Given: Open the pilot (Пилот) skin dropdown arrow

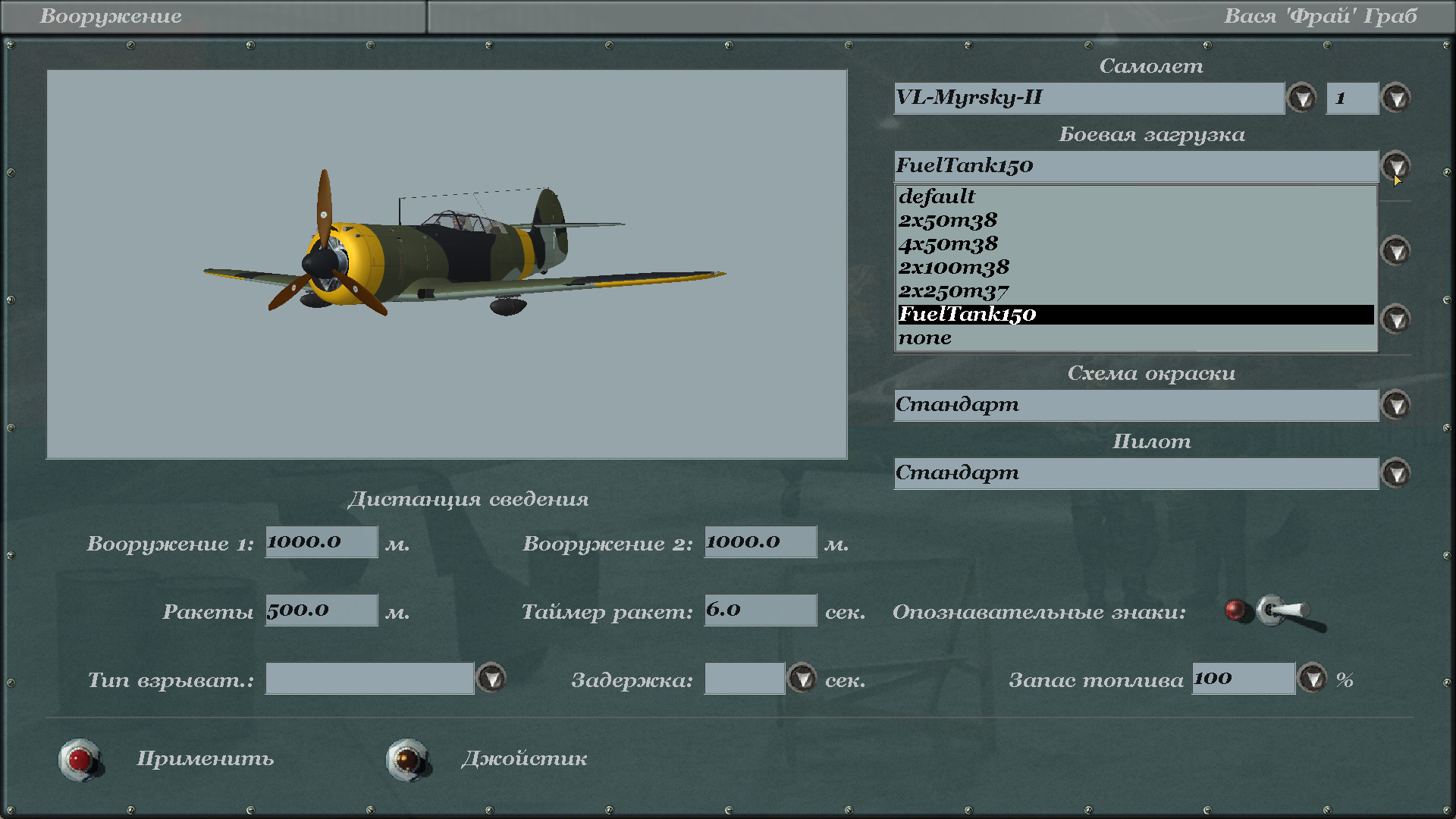Looking at the screenshot, I should tap(1395, 473).
